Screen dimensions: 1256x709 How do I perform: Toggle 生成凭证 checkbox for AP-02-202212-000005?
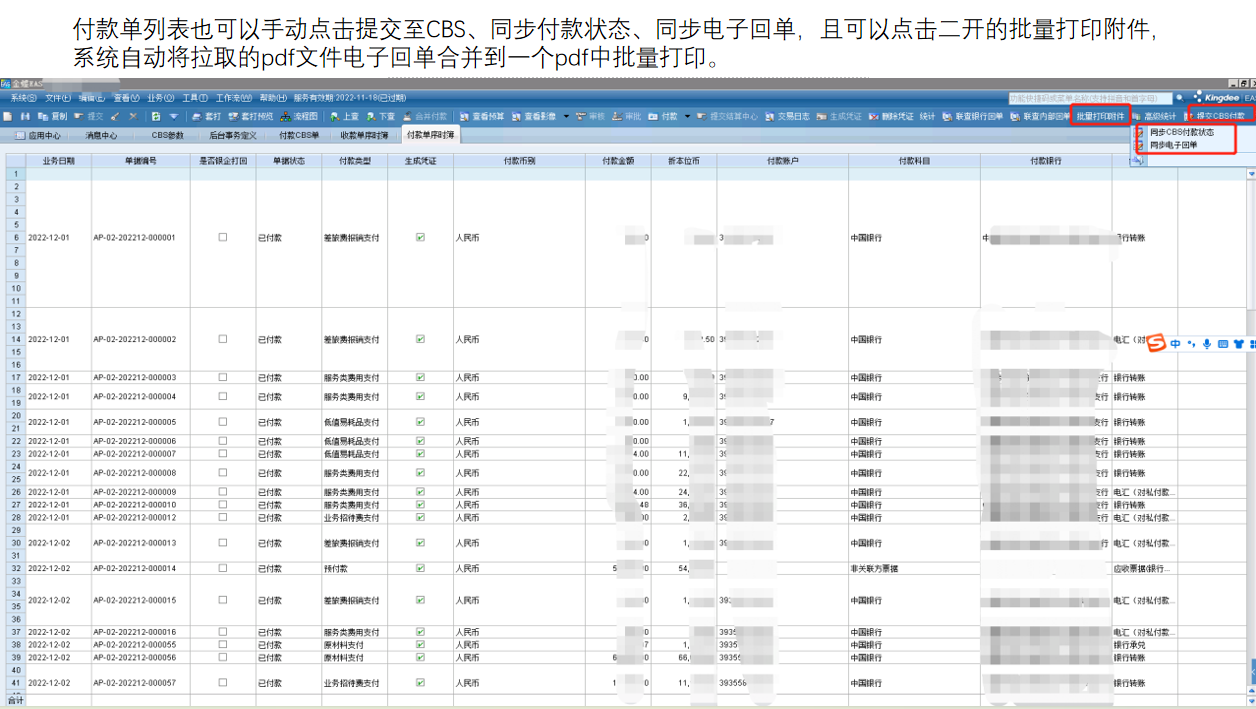point(420,422)
